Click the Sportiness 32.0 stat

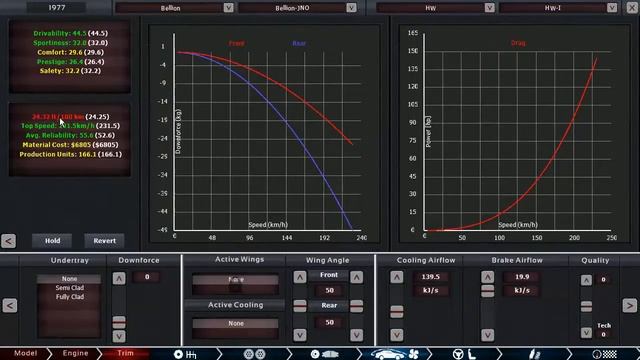[70, 43]
